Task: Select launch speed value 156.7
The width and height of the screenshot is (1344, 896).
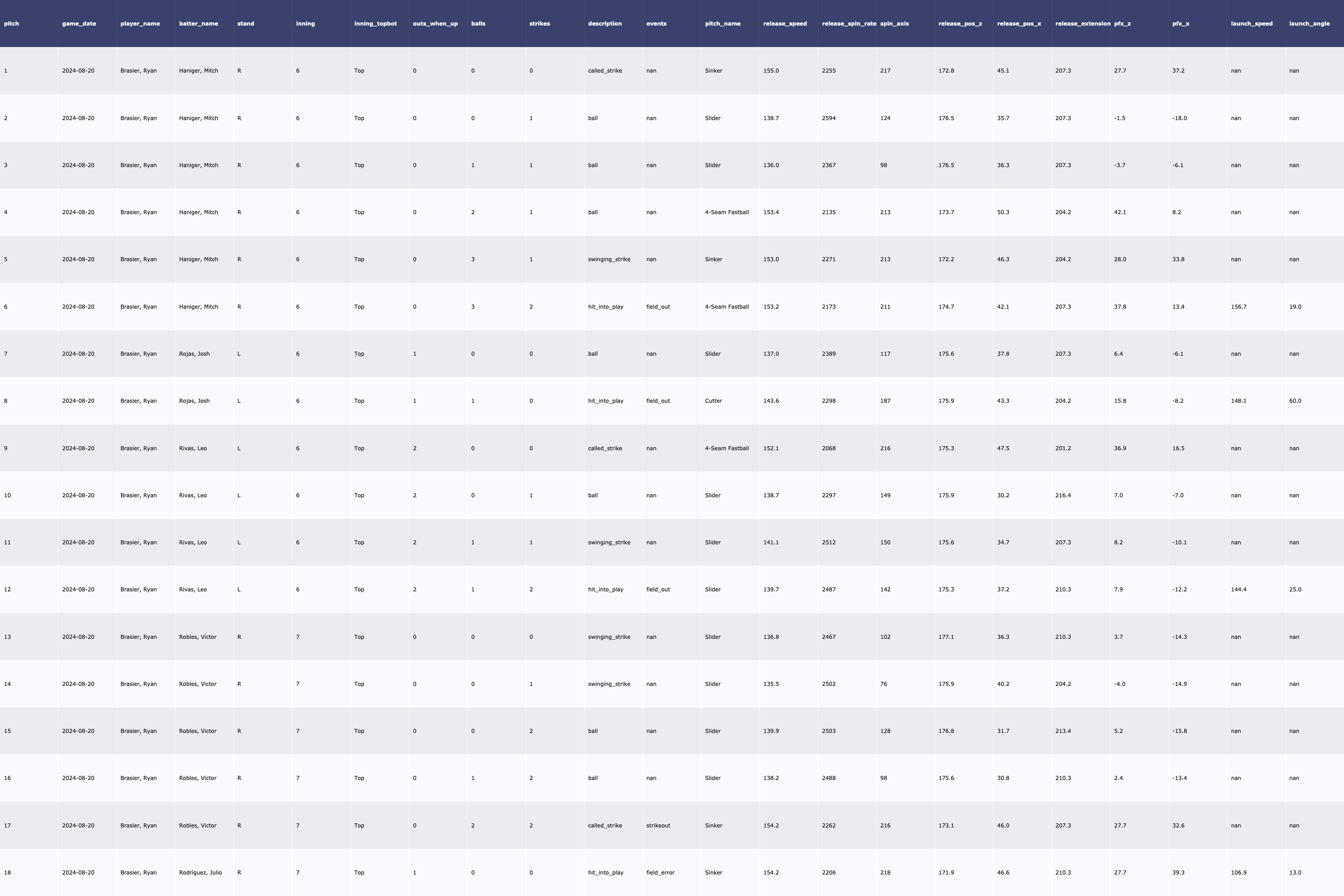Action: (1238, 307)
